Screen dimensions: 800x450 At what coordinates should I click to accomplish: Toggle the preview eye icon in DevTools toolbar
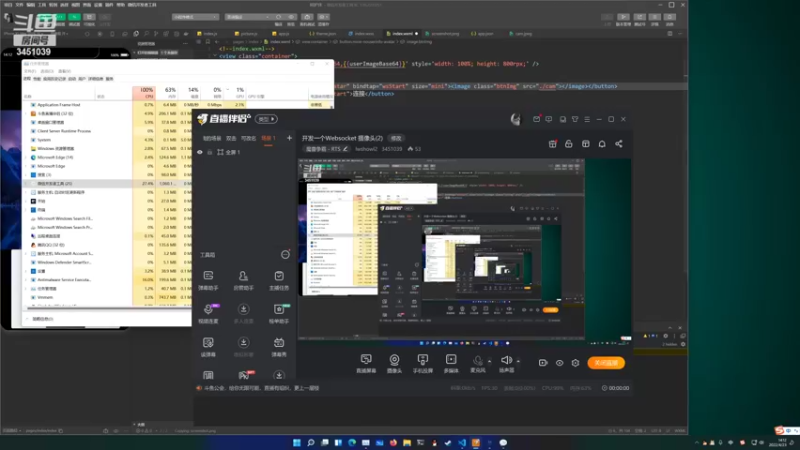point(291,17)
